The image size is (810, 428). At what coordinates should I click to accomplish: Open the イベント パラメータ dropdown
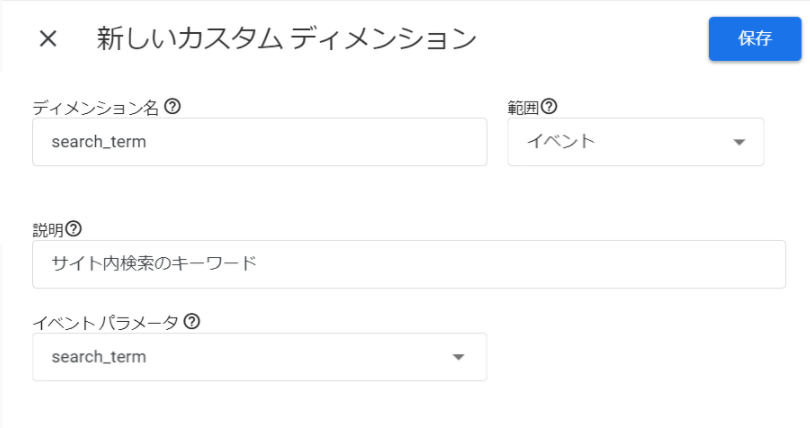[259, 357]
